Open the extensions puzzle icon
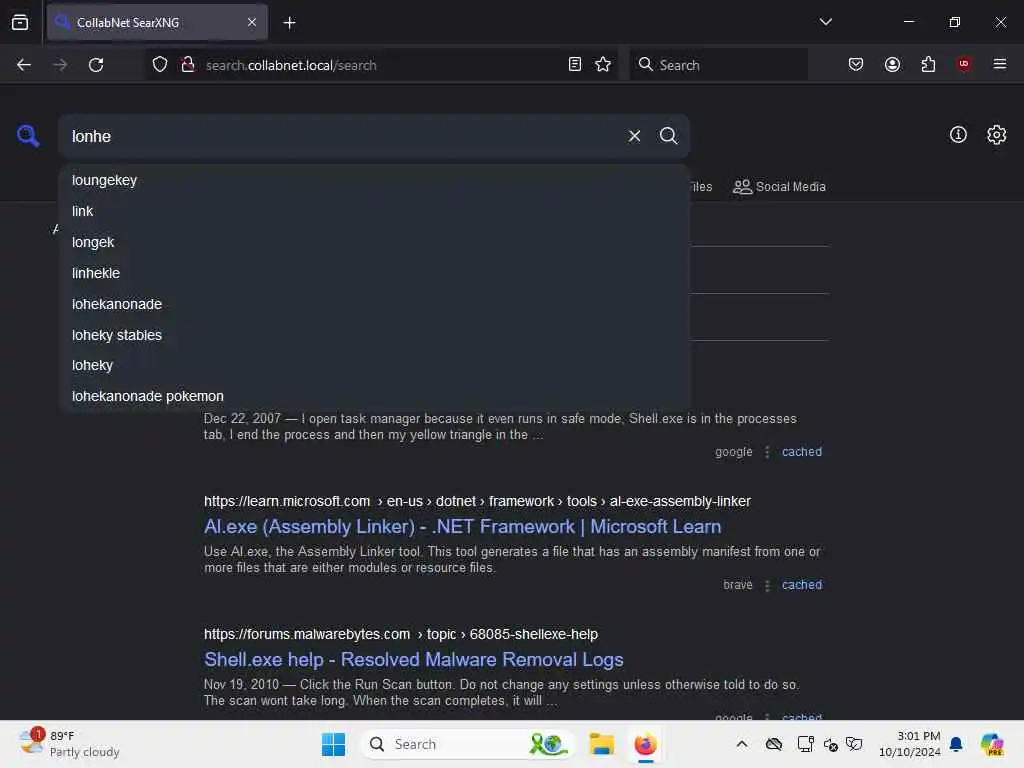1024x768 pixels. tap(928, 65)
